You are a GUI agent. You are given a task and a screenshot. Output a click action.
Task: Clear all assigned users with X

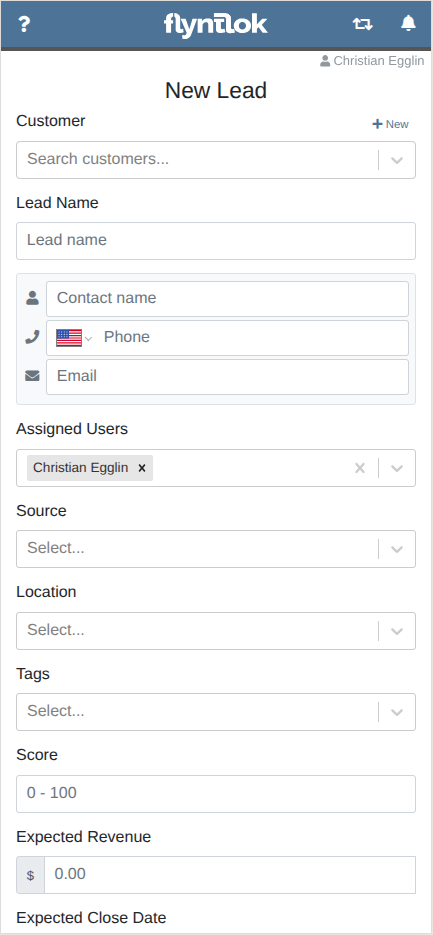(x=360, y=468)
